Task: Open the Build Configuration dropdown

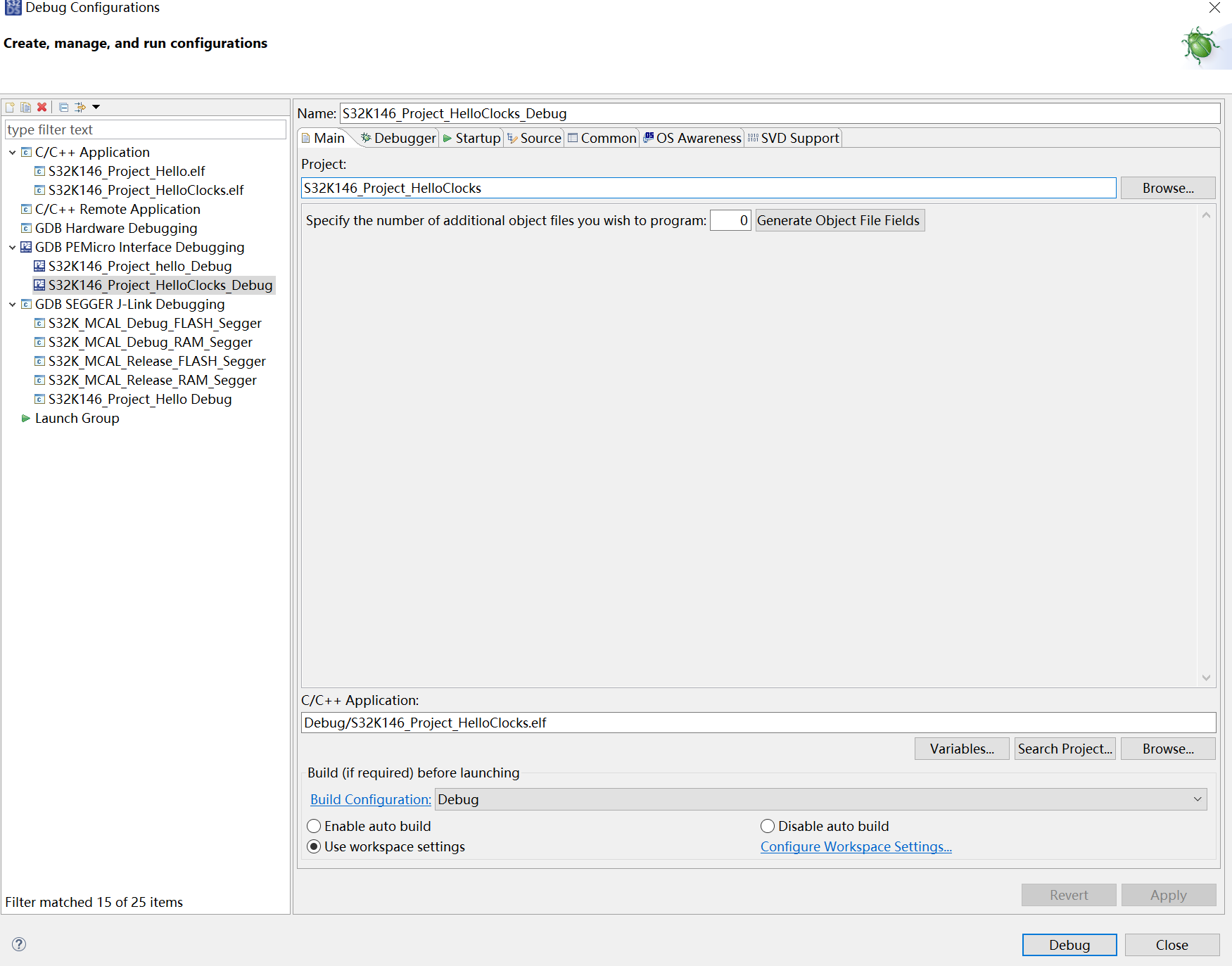Action: (1196, 799)
